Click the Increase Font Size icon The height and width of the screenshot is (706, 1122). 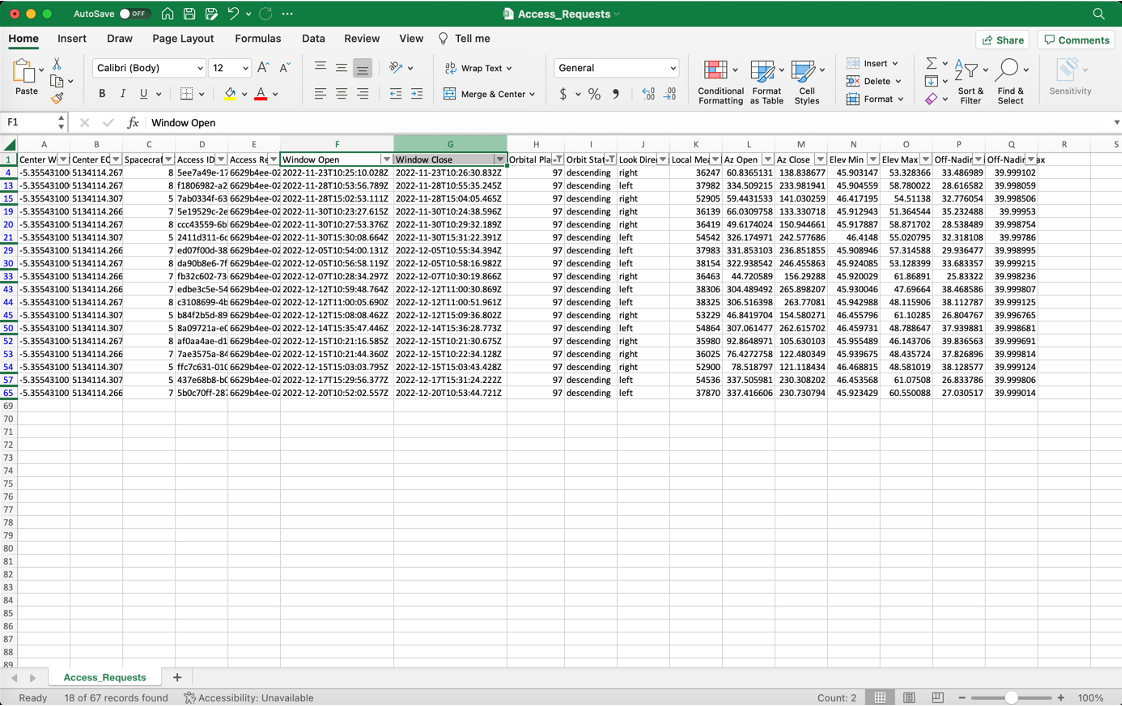pos(263,68)
